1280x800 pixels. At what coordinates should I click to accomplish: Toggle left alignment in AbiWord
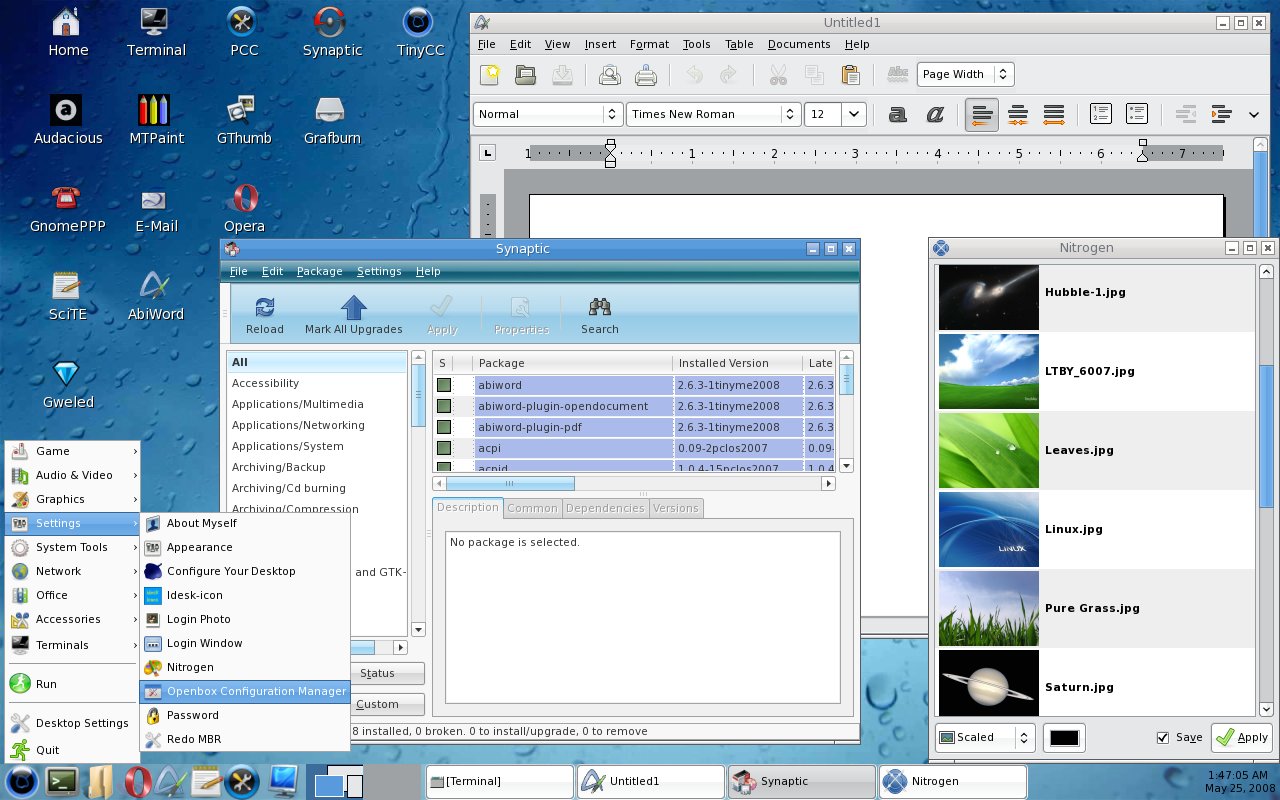tap(982, 114)
